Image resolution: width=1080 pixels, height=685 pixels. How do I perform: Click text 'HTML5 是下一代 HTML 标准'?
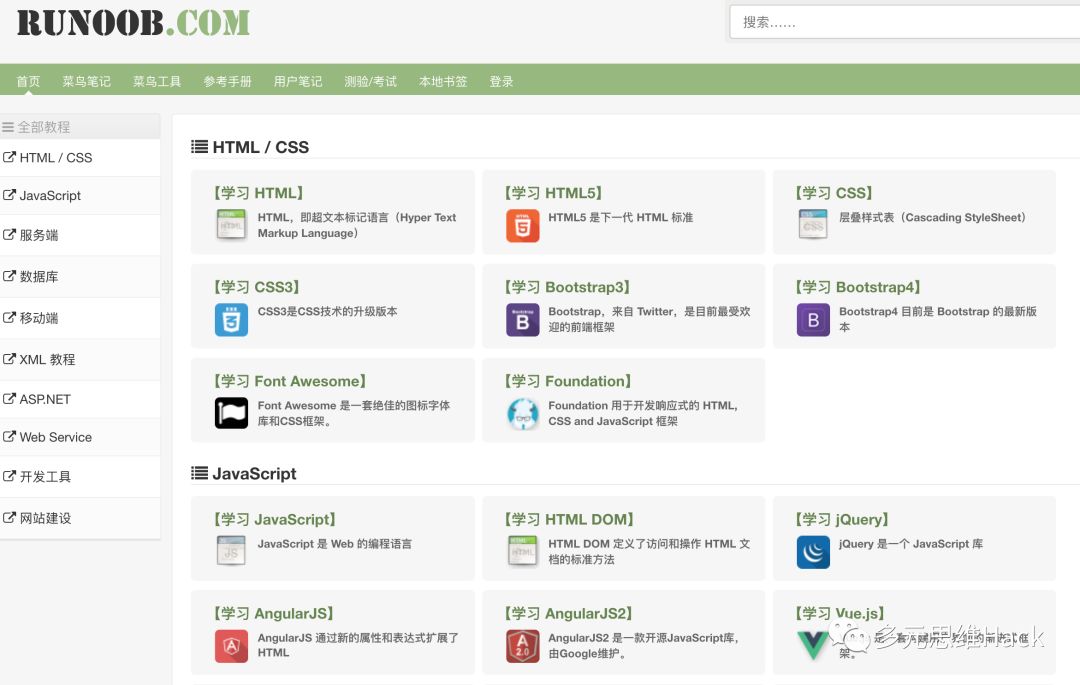pyautogui.click(x=621, y=218)
